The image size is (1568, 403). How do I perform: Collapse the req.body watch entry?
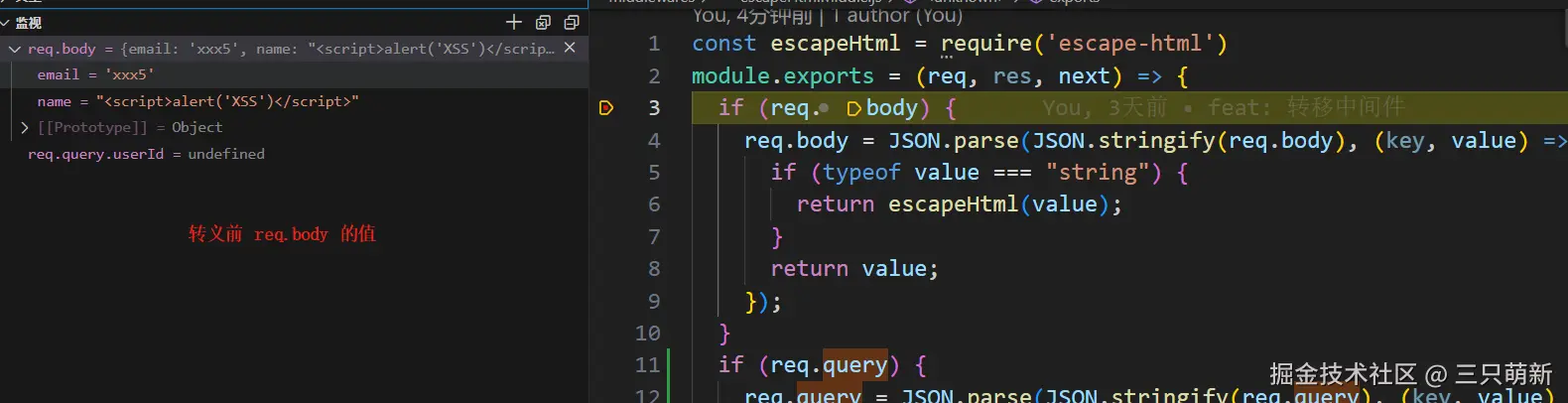pos(15,49)
